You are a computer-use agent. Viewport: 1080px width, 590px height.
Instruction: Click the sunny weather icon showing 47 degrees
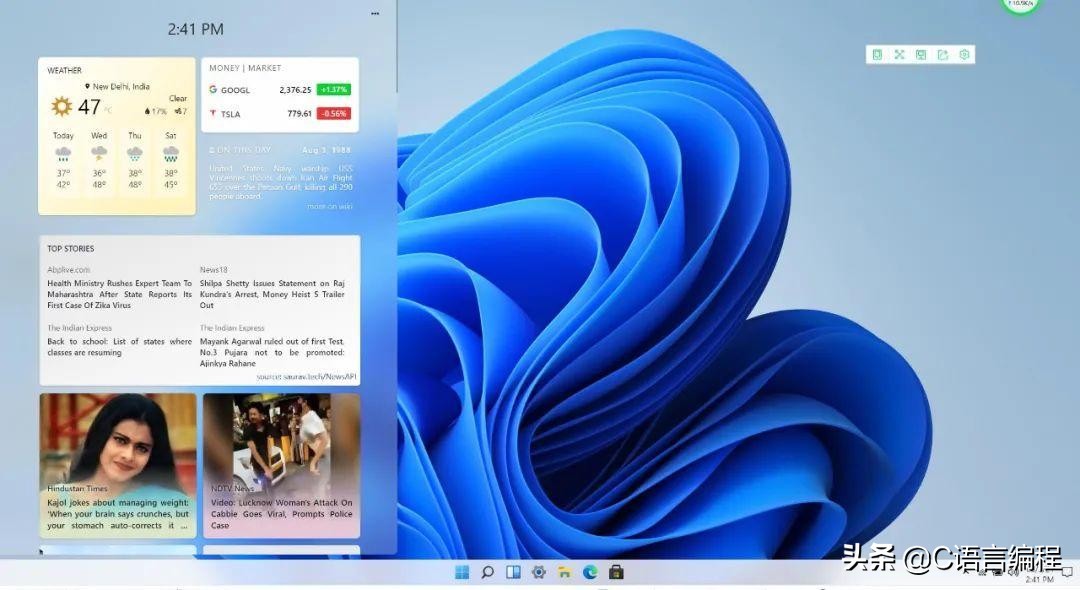pos(61,105)
